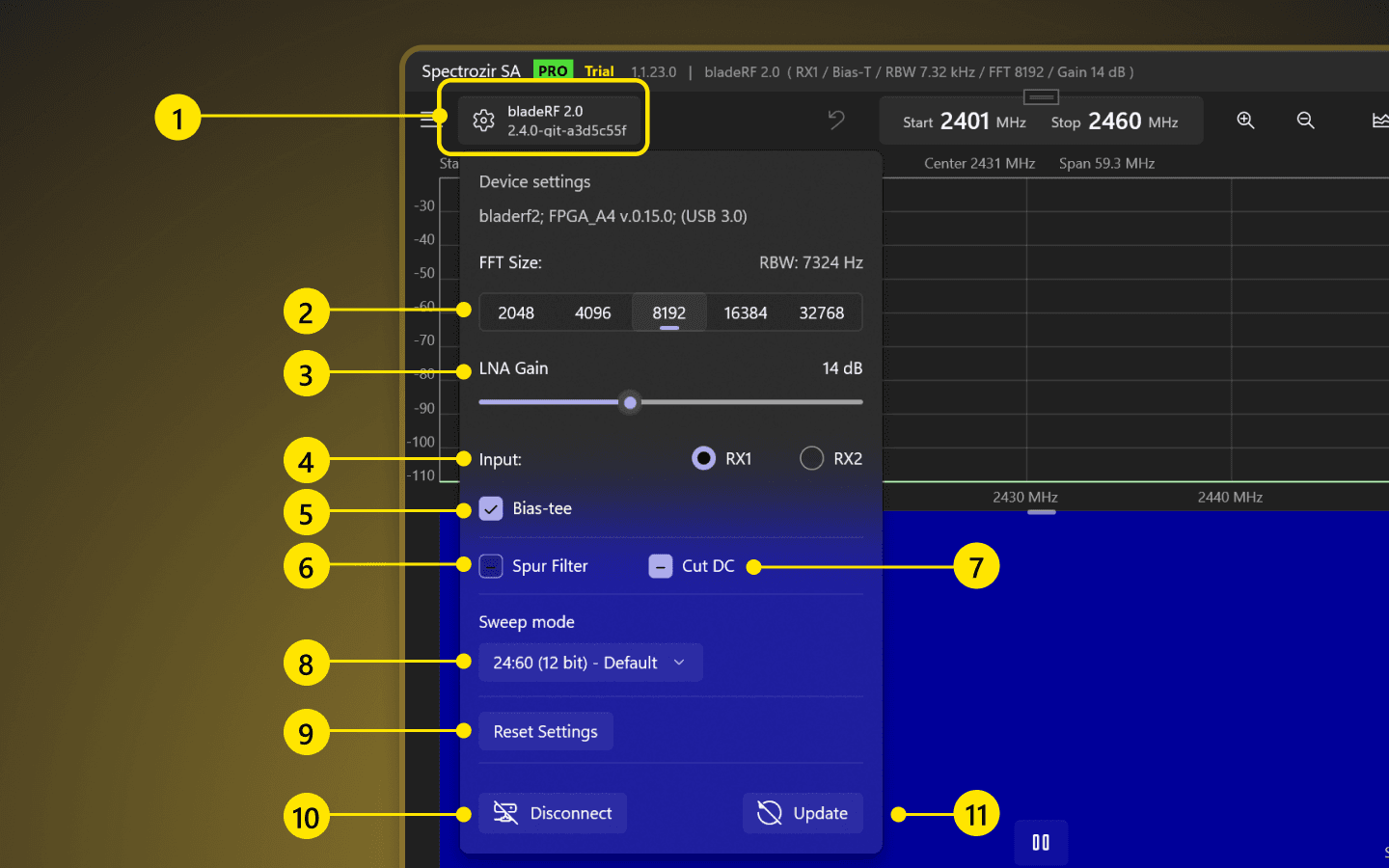Uncheck the Bias-tee checkbox

[x=491, y=508]
